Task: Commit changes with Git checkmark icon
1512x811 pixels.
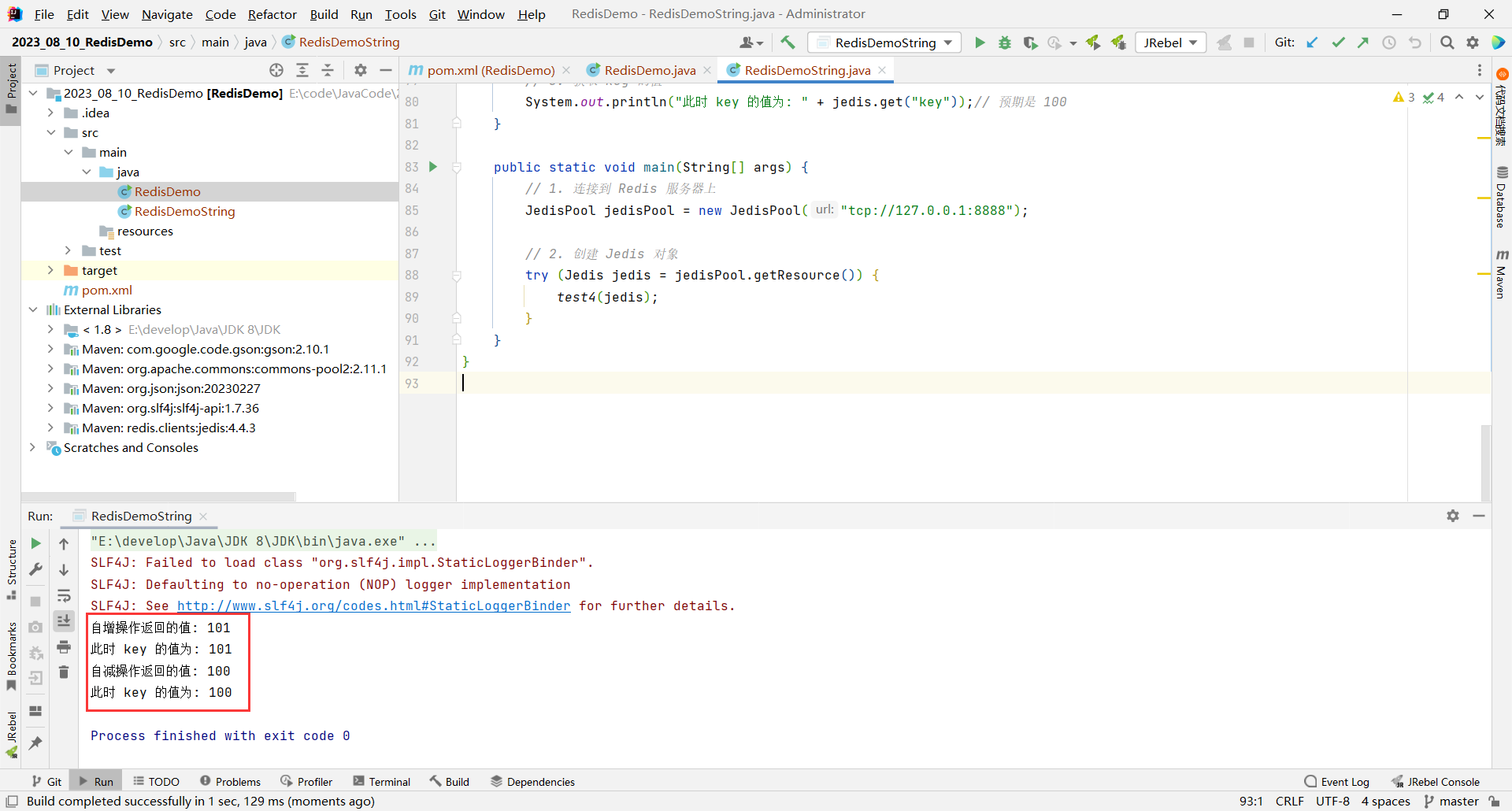Action: click(1338, 43)
